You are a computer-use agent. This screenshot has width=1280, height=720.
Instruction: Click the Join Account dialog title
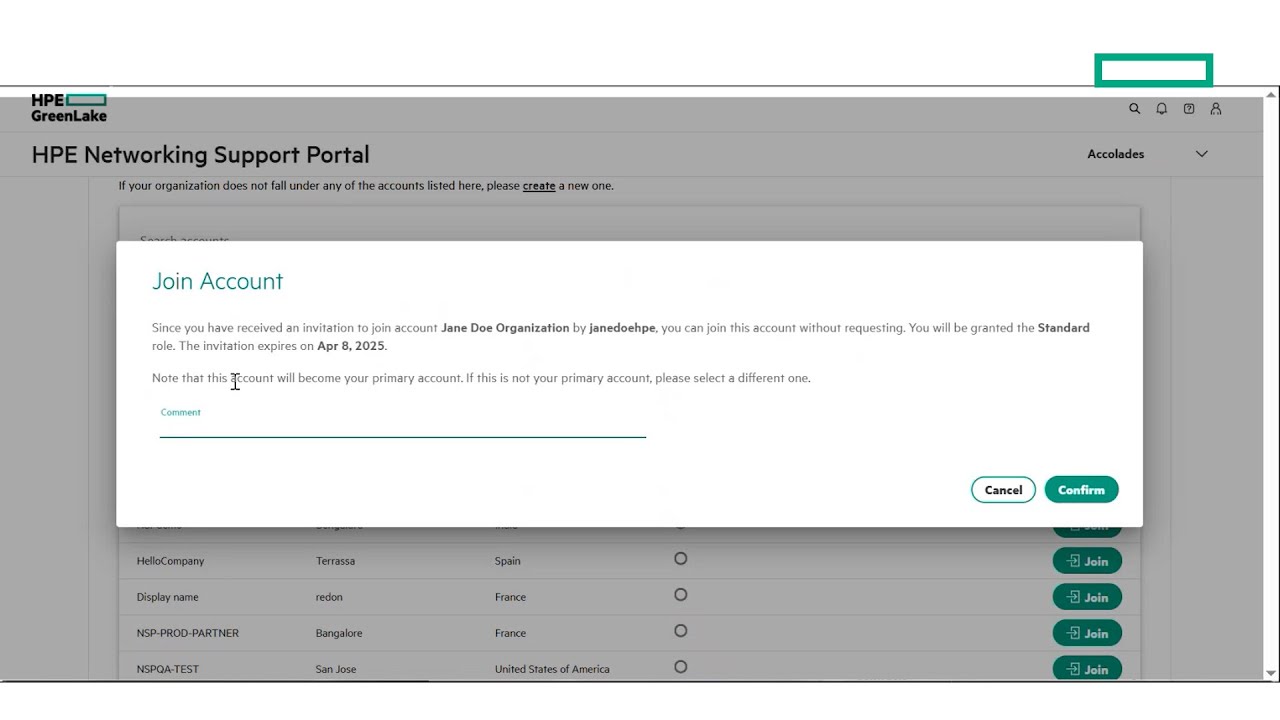pos(218,281)
